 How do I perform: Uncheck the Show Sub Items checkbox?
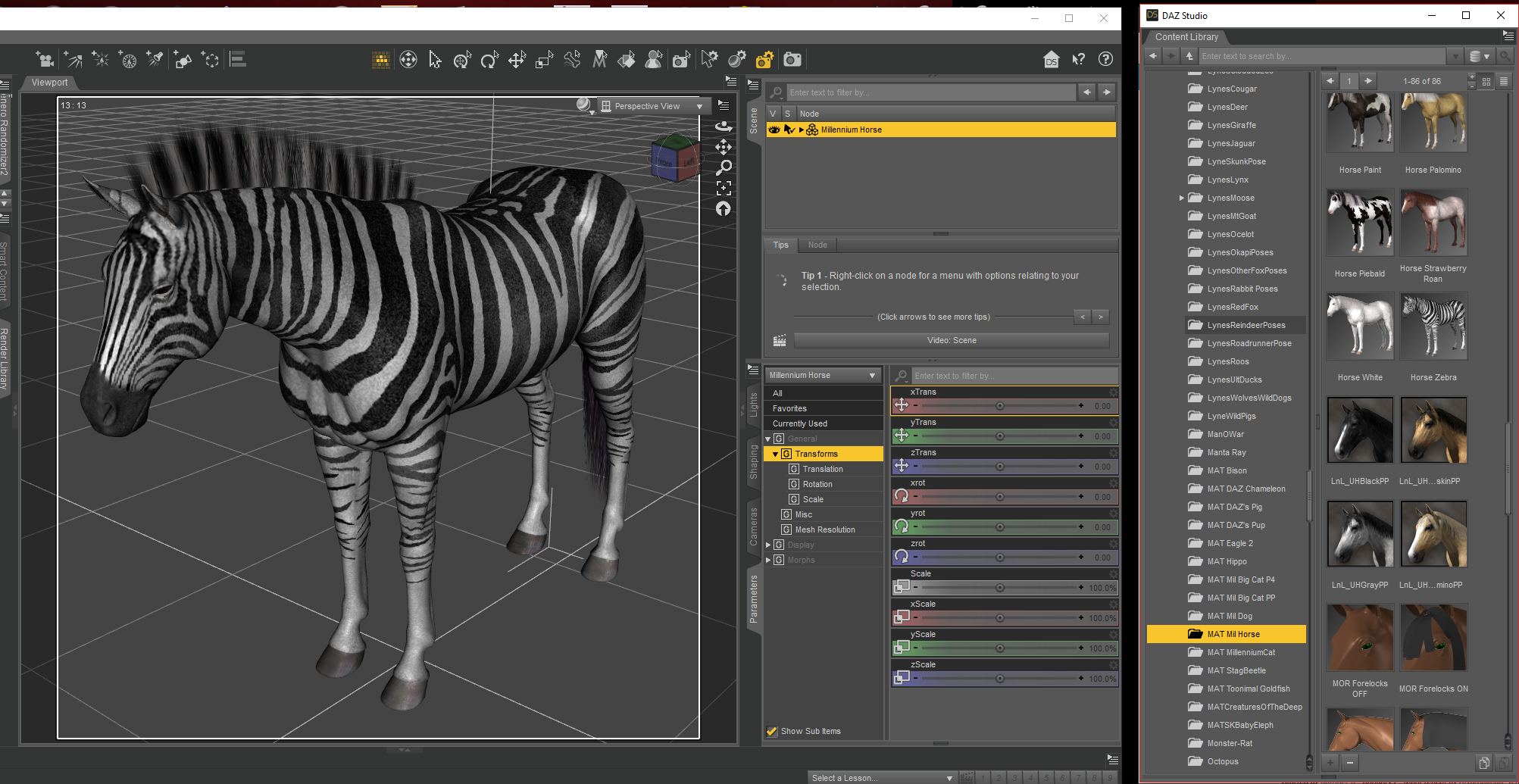772,732
